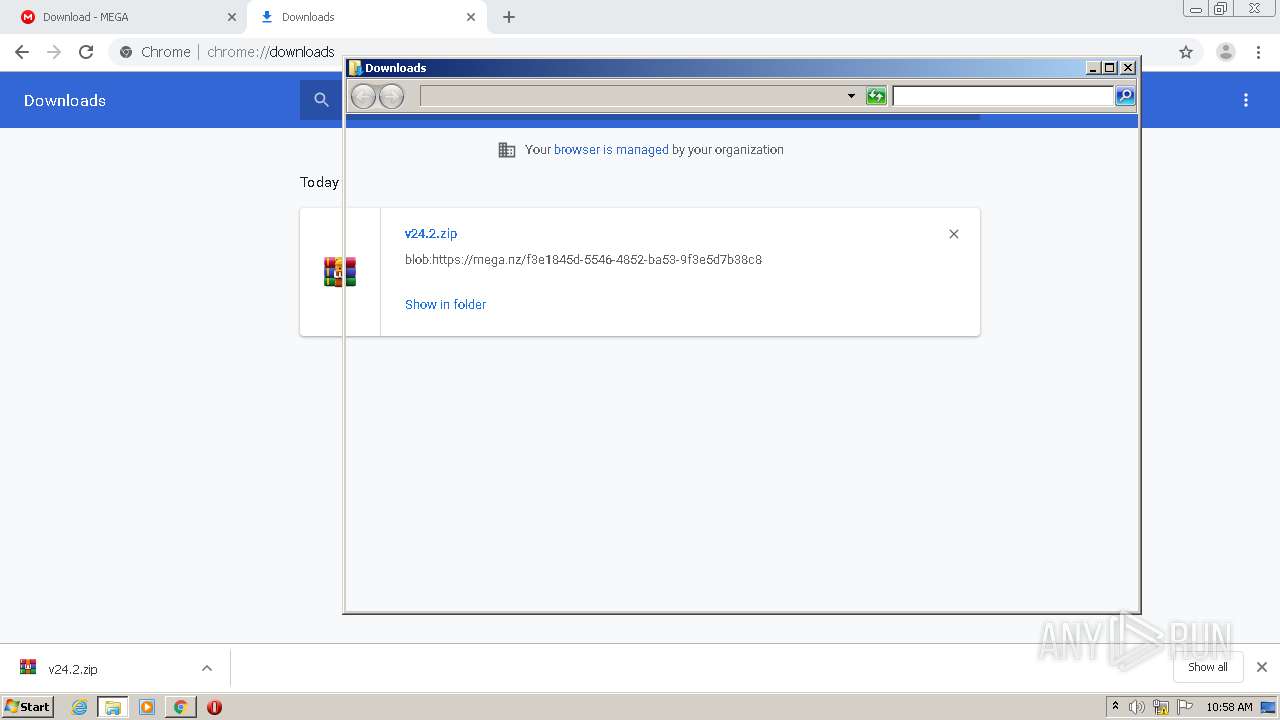Open the Windows Start menu
The height and width of the screenshot is (720, 1280).
[x=28, y=707]
